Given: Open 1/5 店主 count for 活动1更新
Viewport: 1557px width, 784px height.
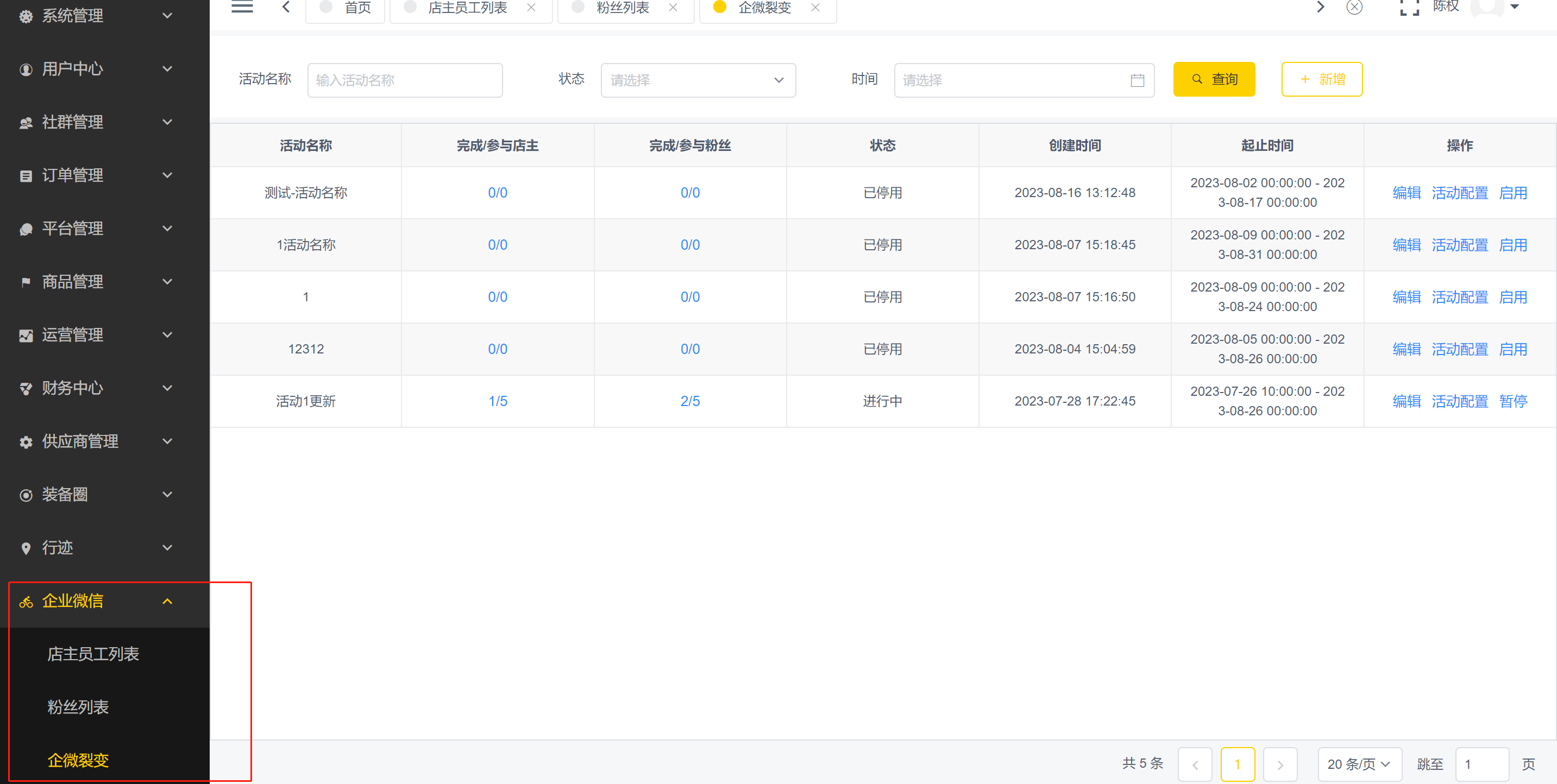Looking at the screenshot, I should (x=498, y=402).
